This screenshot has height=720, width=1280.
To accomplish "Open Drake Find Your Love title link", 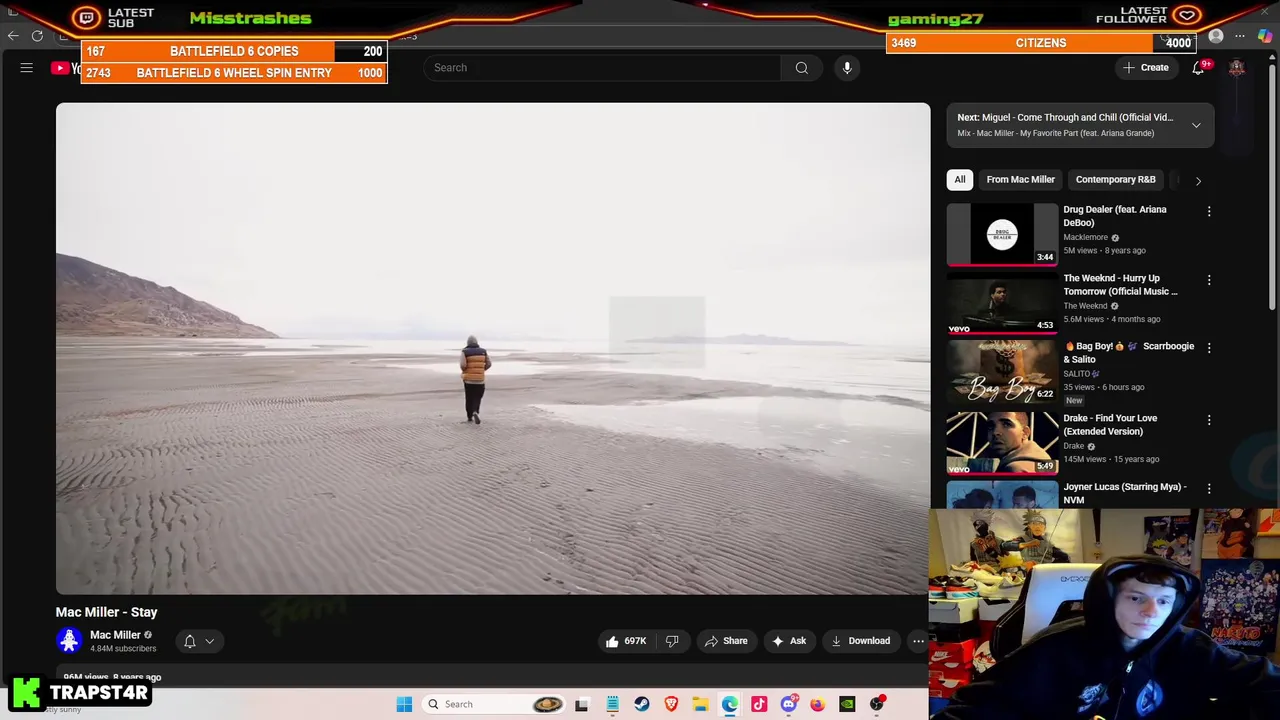I will click(1110, 425).
